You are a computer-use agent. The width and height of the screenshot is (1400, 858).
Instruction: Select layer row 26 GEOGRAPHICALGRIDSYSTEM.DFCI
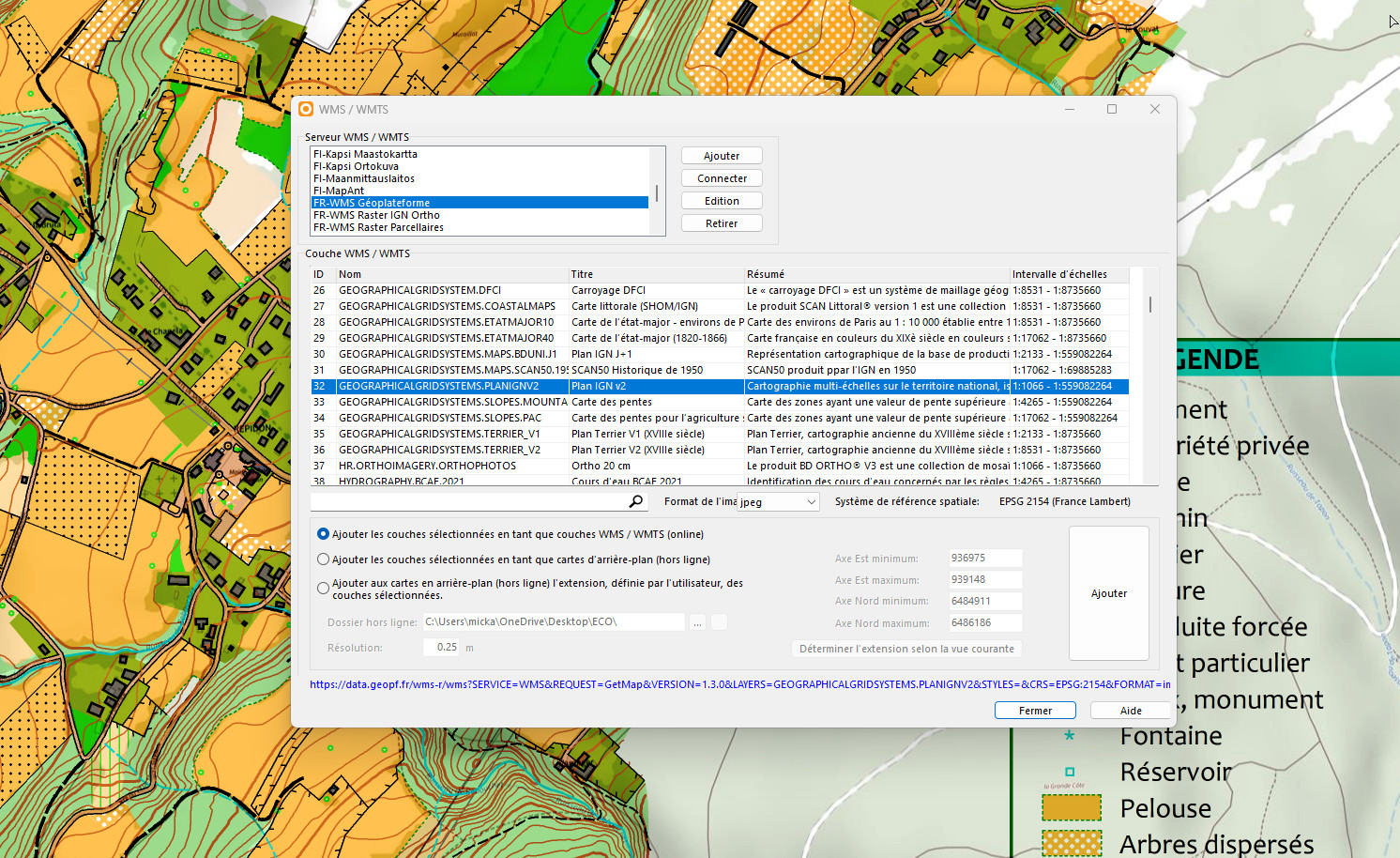tap(720, 290)
